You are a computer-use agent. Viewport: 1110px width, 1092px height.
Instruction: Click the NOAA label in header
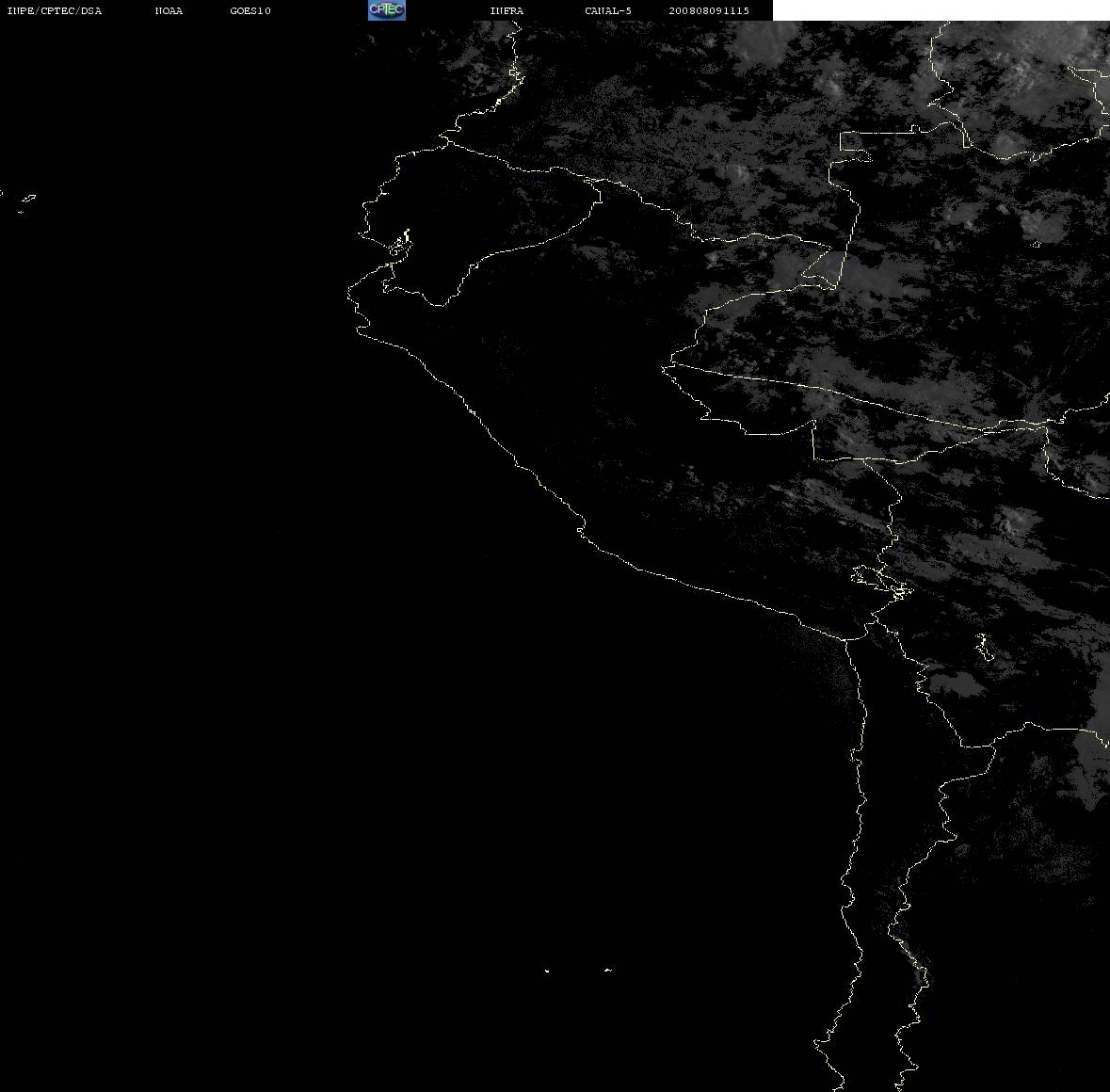tap(169, 10)
